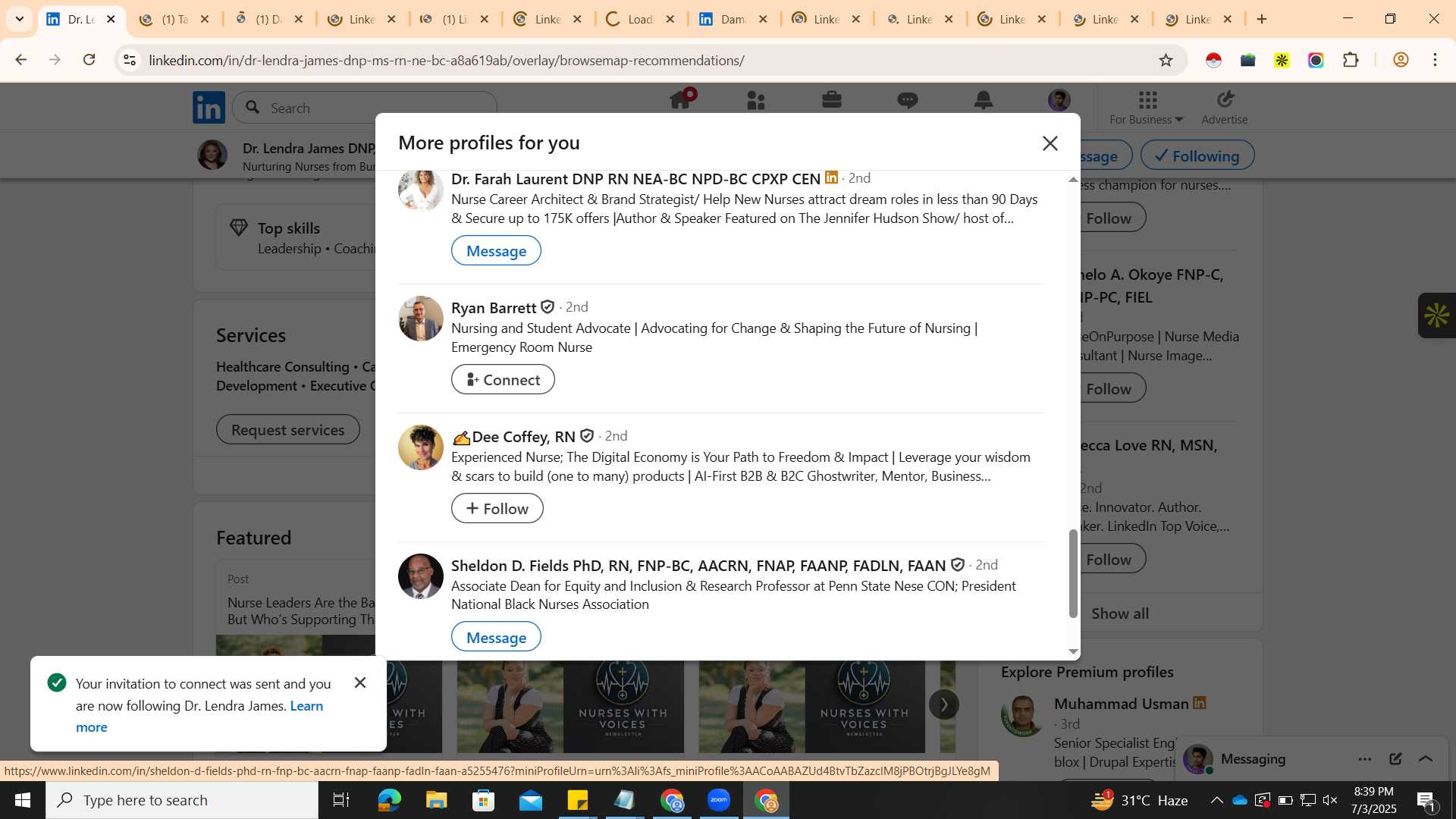
Task: Click LinkedIn Premium badge next to Farah Laurent
Action: tap(831, 177)
